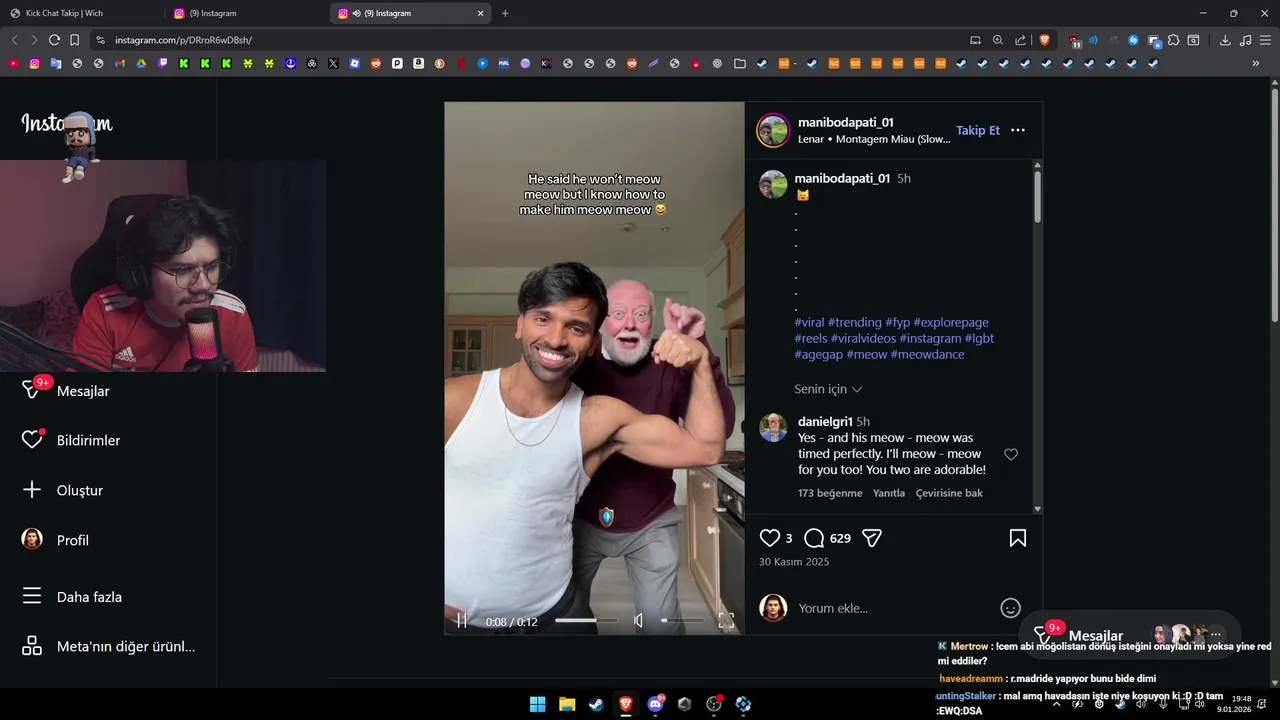The width and height of the screenshot is (1280, 720).
Task: Open post options three-dot menu
Action: pos(1018,130)
